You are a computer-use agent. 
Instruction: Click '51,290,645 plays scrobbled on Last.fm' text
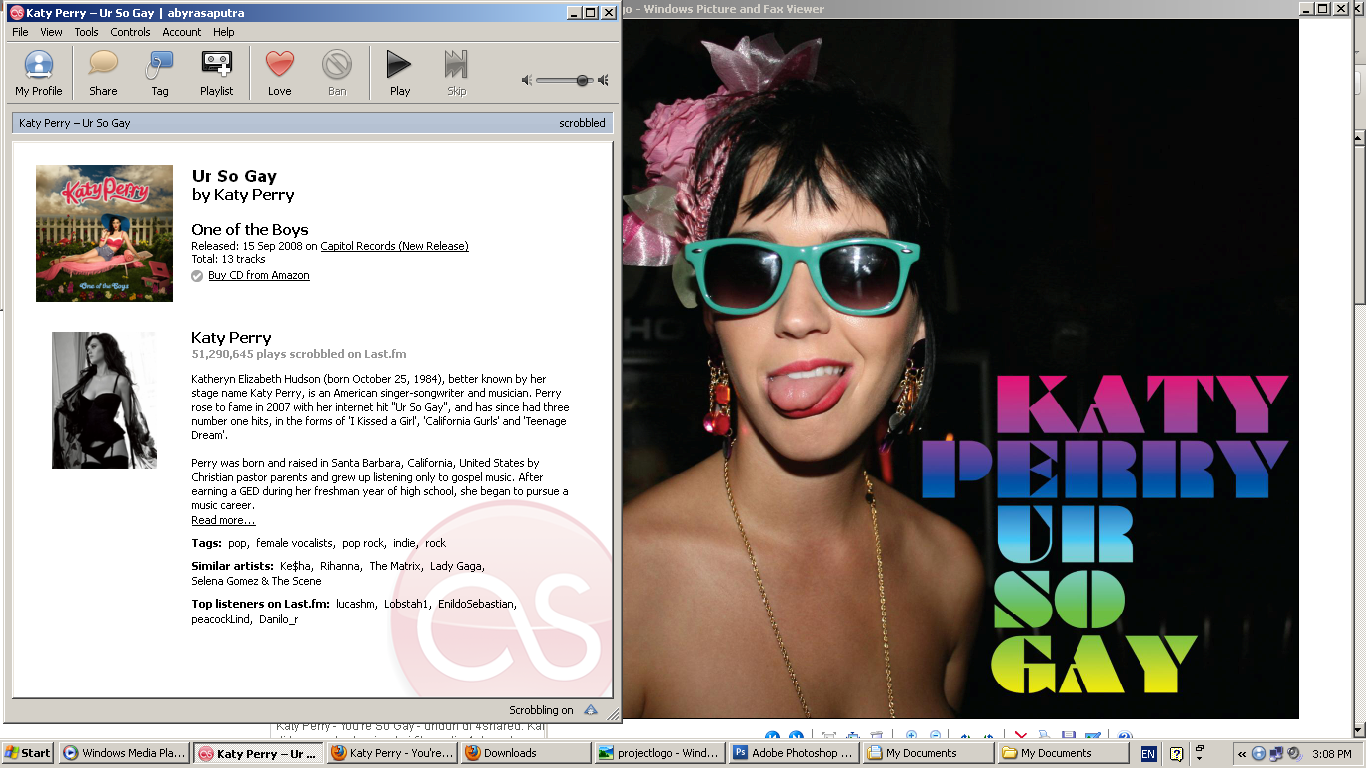pos(299,354)
